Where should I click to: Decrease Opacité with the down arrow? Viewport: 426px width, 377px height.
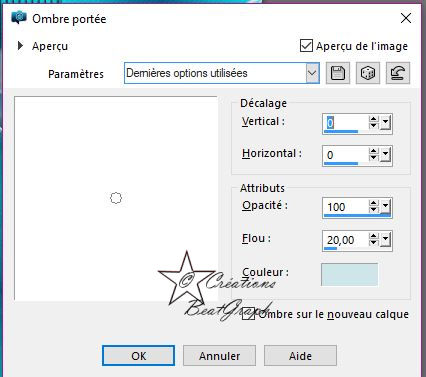[x=373, y=210]
